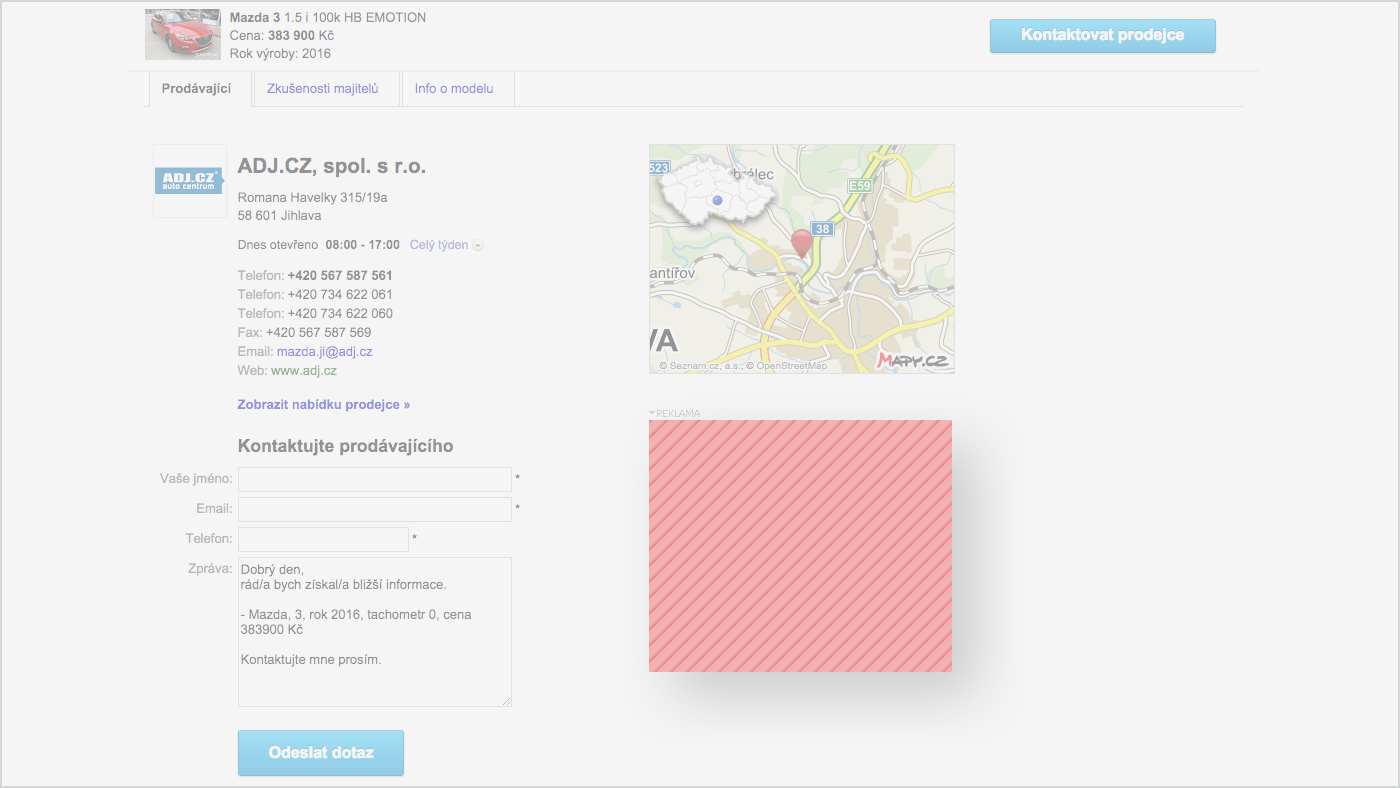Viewport: 1400px width, 788px height.
Task: Open the Info o modelu tab
Action: pos(454,89)
